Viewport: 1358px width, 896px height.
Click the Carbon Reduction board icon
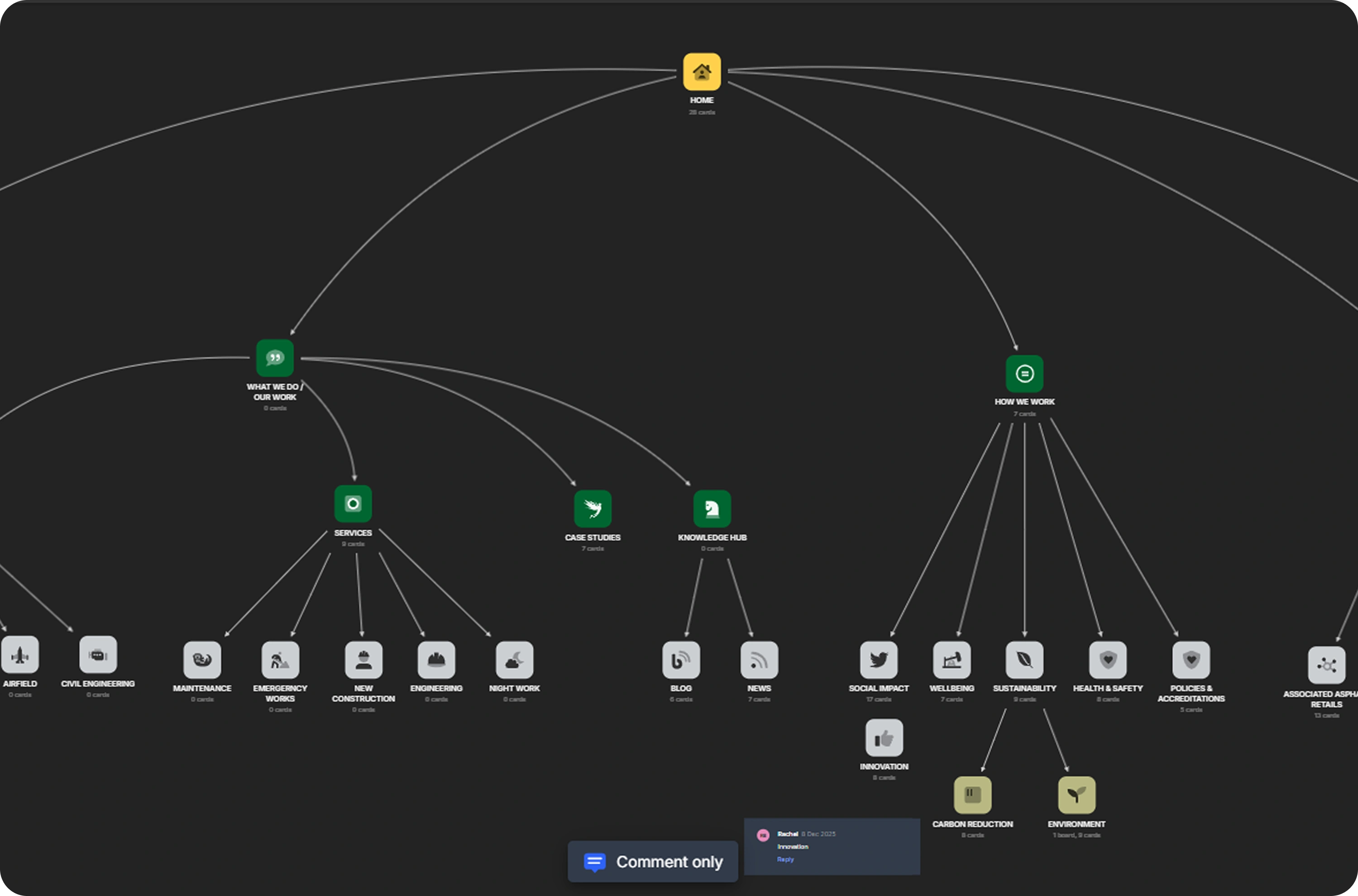[x=972, y=795]
